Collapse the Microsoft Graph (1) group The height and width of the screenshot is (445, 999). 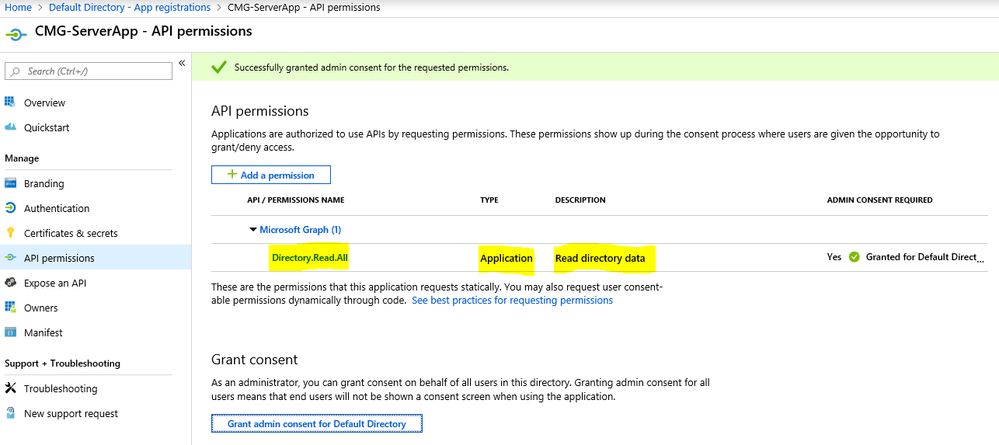[252, 230]
